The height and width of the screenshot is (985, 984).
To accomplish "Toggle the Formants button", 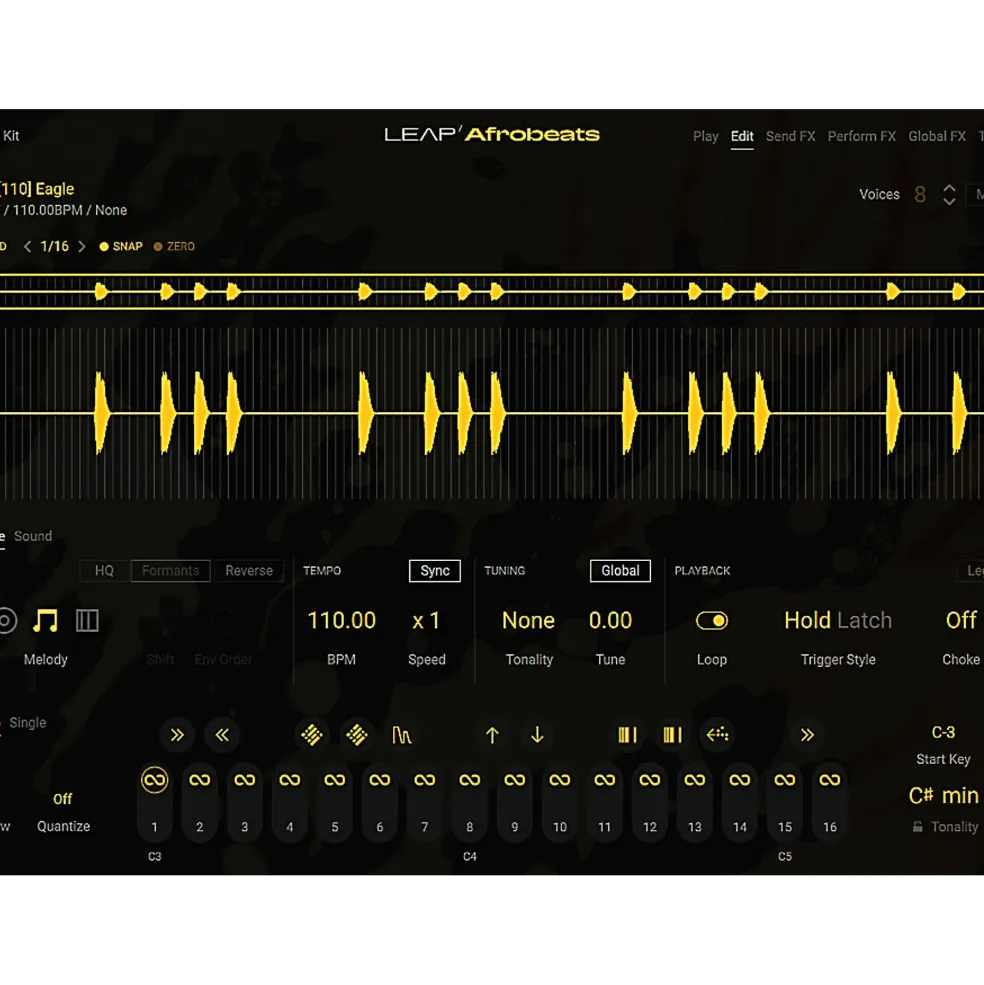I will (170, 570).
